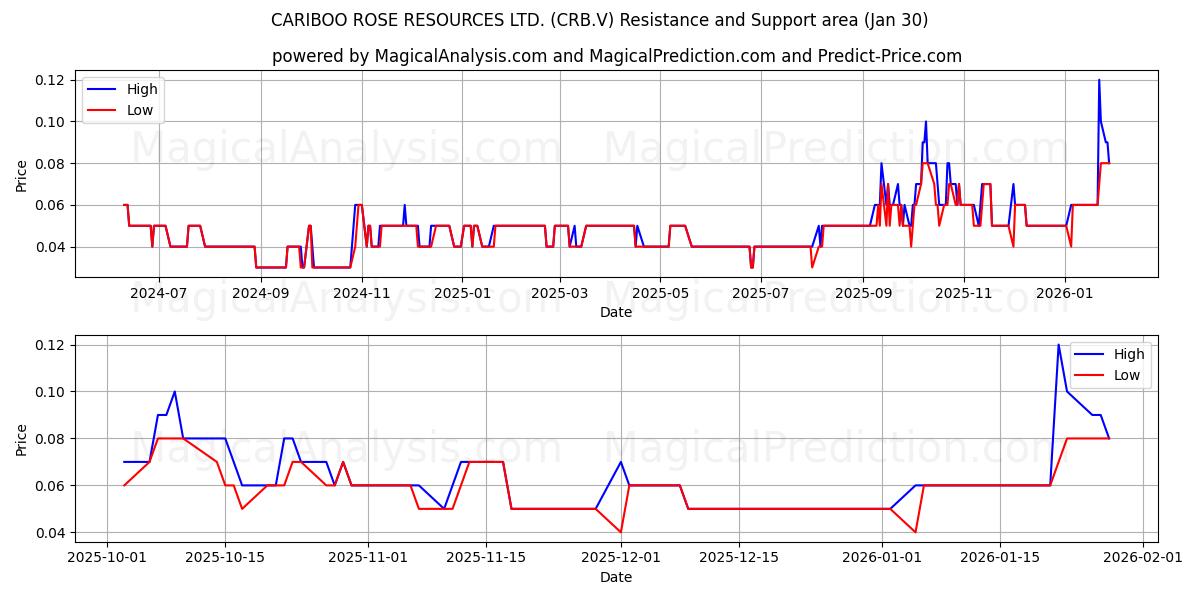1200x600 pixels.
Task: Click the '2025-11-15' tick label
Action: (x=486, y=559)
